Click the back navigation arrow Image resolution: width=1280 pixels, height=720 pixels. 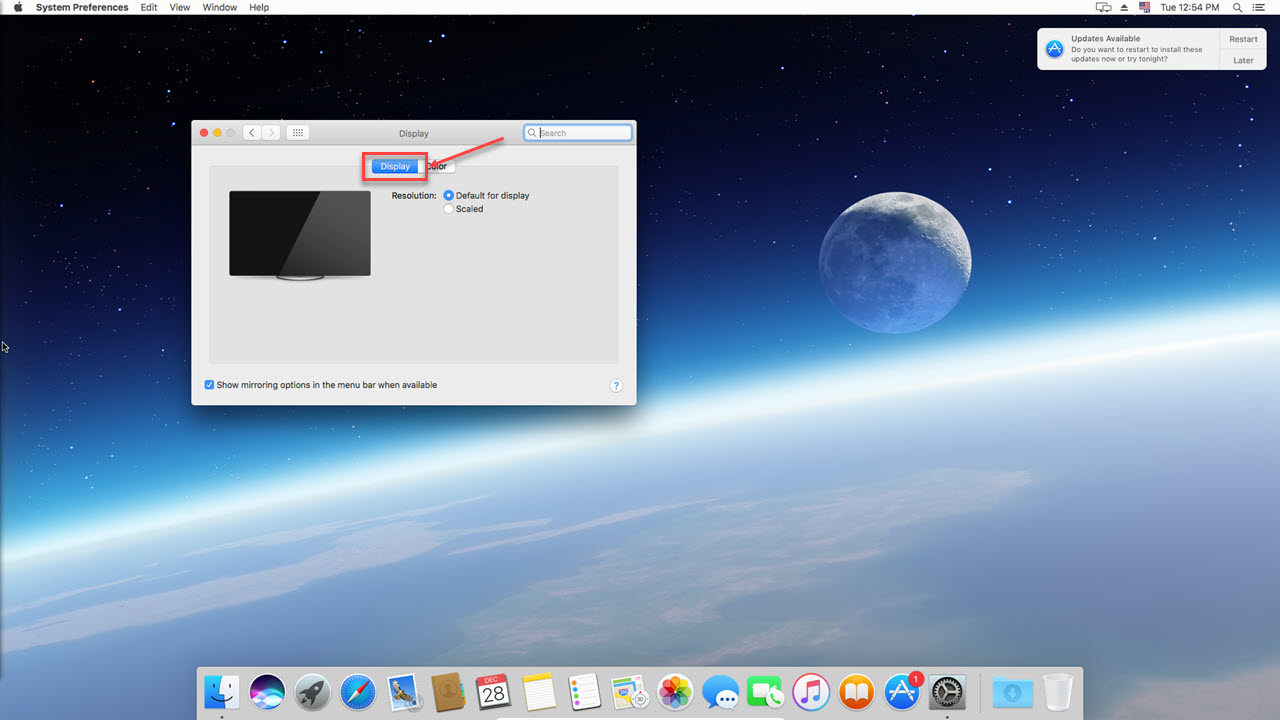(251, 132)
